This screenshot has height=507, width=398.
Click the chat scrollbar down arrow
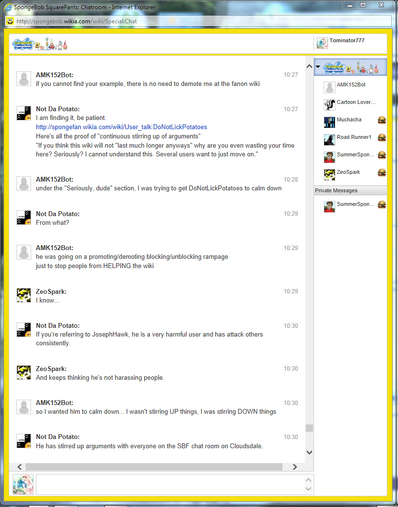309,452
